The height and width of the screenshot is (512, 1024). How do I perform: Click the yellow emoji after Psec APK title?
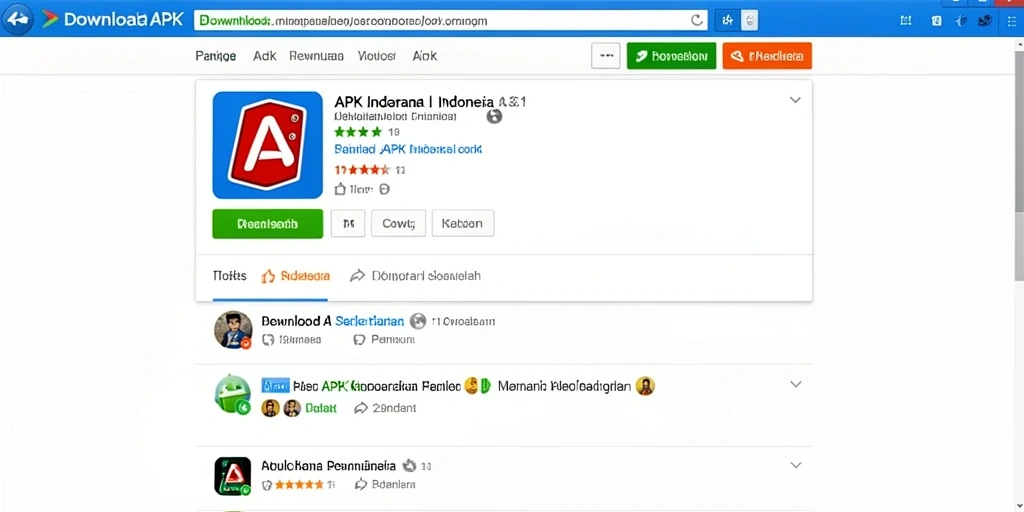coord(472,386)
